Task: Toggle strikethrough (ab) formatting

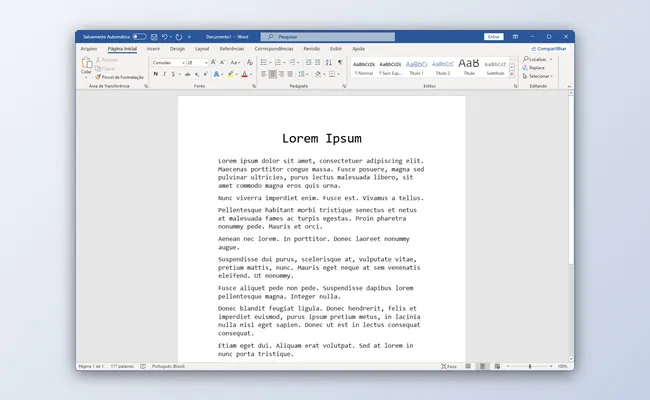Action: [x=187, y=74]
